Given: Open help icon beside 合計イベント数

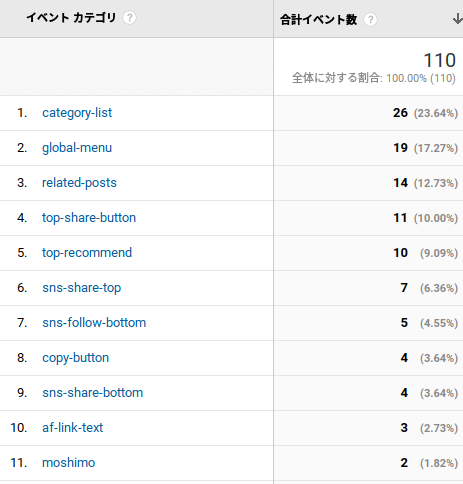Looking at the screenshot, I should click(370, 20).
